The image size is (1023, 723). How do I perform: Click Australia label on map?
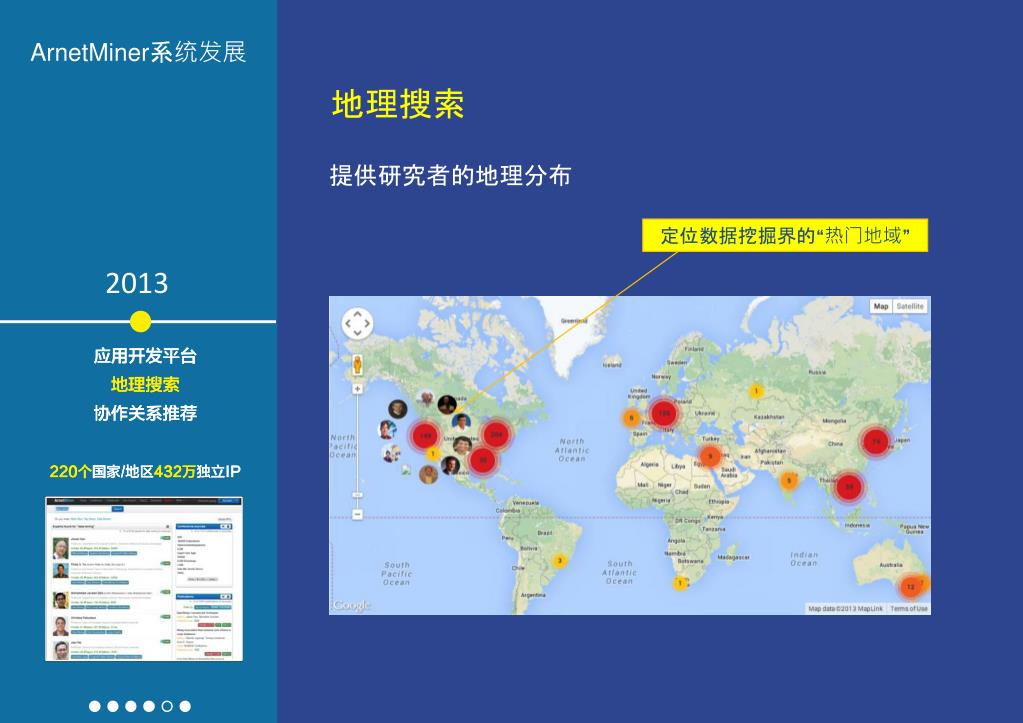[x=891, y=564]
